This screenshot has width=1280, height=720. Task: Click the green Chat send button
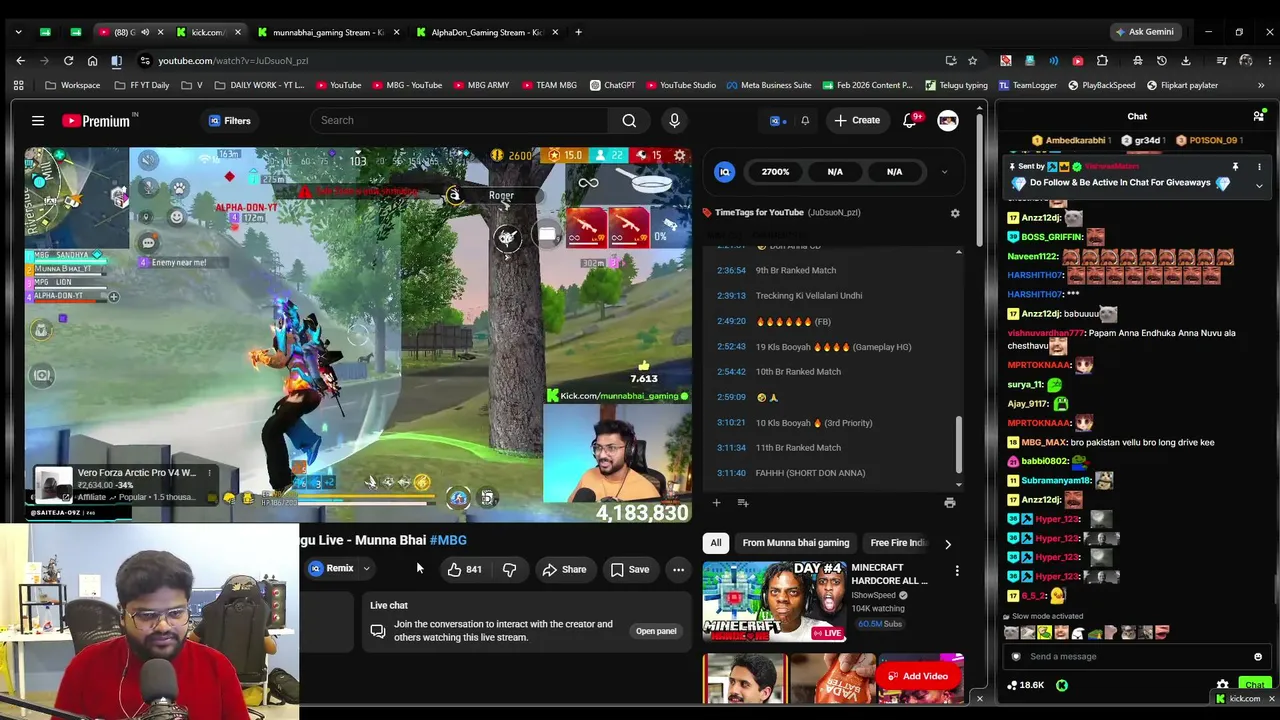coord(1254,685)
